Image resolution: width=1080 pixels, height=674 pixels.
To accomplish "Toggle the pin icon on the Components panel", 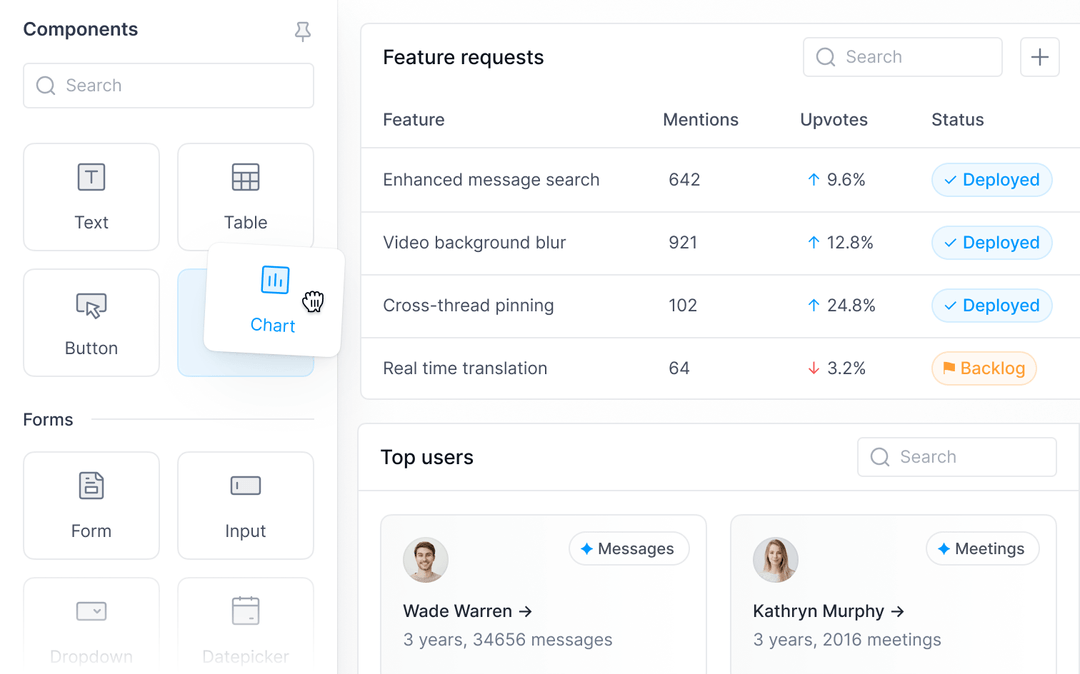I will [303, 31].
